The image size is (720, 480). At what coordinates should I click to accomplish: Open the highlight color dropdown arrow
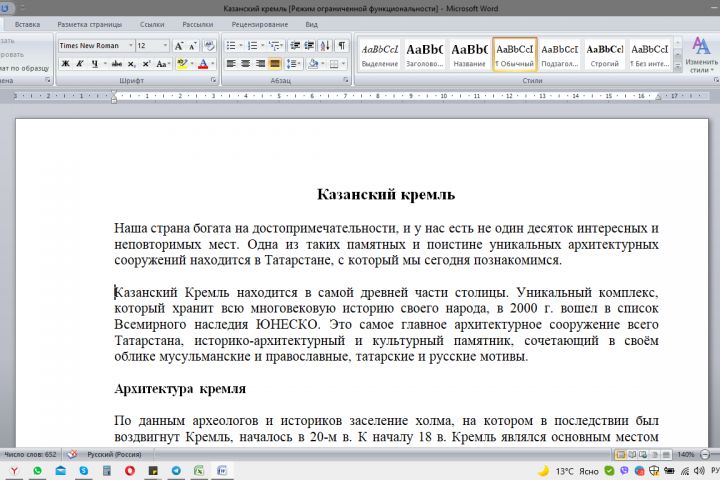pyautogui.click(x=192, y=64)
